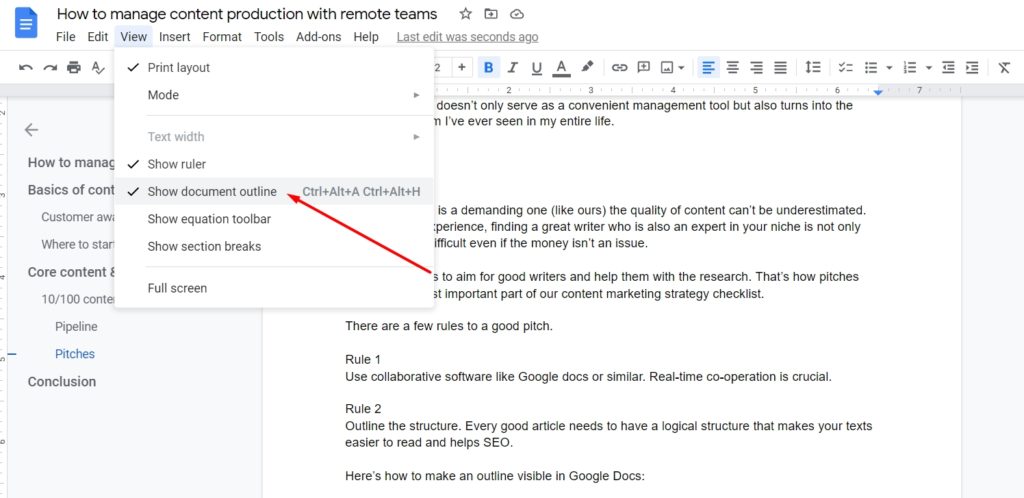This screenshot has height=498, width=1024.
Task: Close the document outline with back arrow
Action: click(31, 130)
